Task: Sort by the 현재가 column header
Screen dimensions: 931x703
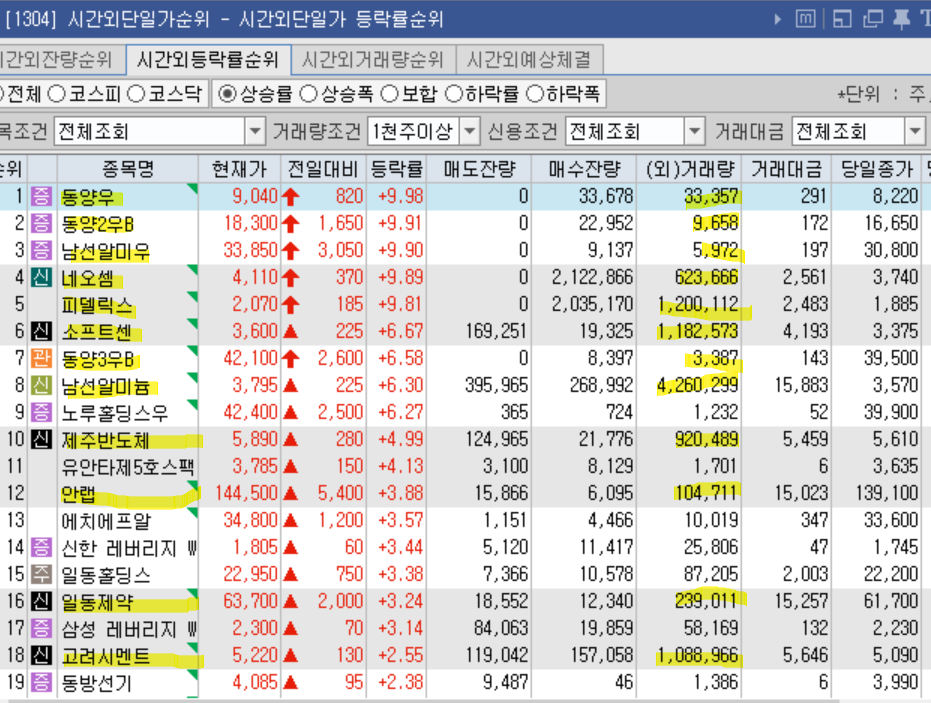Action: [239, 170]
